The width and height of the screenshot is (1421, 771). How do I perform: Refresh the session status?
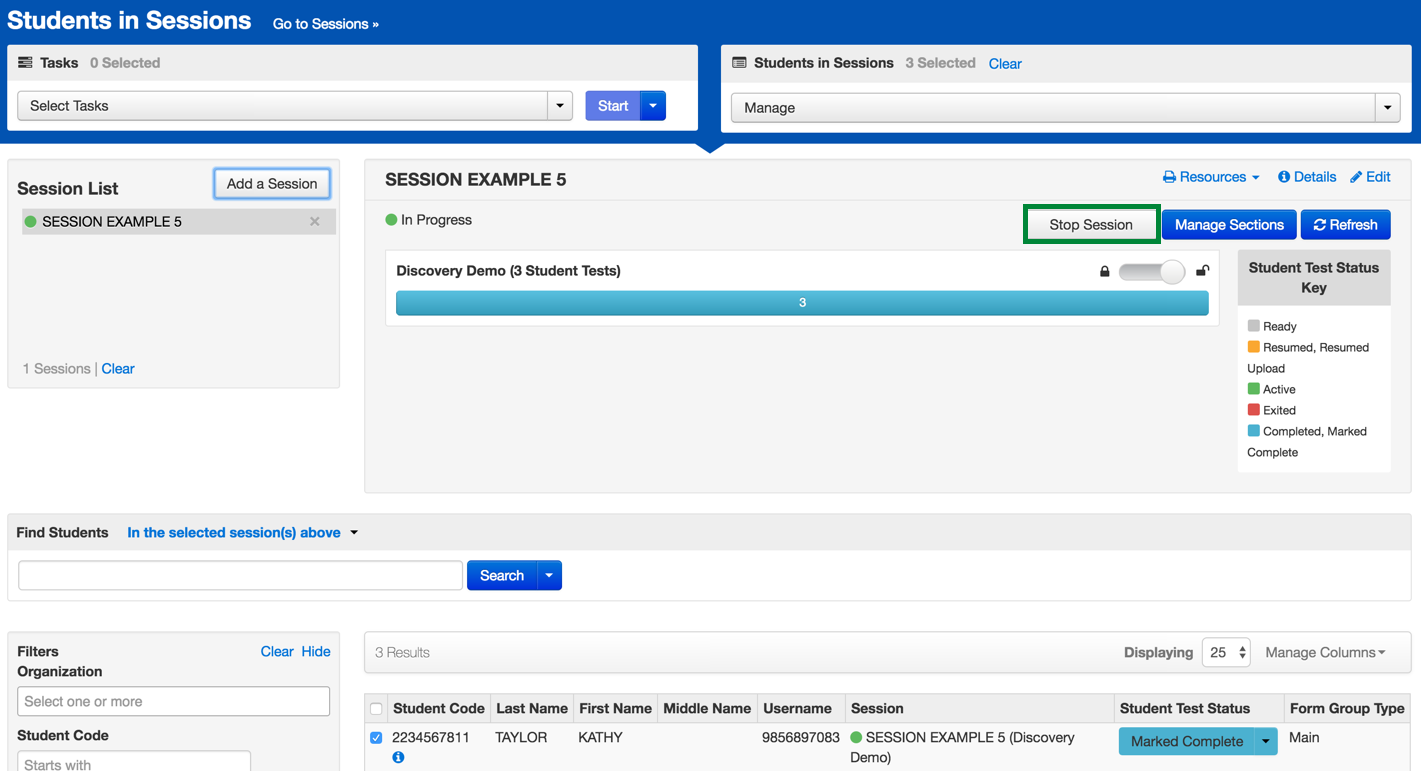1345,225
